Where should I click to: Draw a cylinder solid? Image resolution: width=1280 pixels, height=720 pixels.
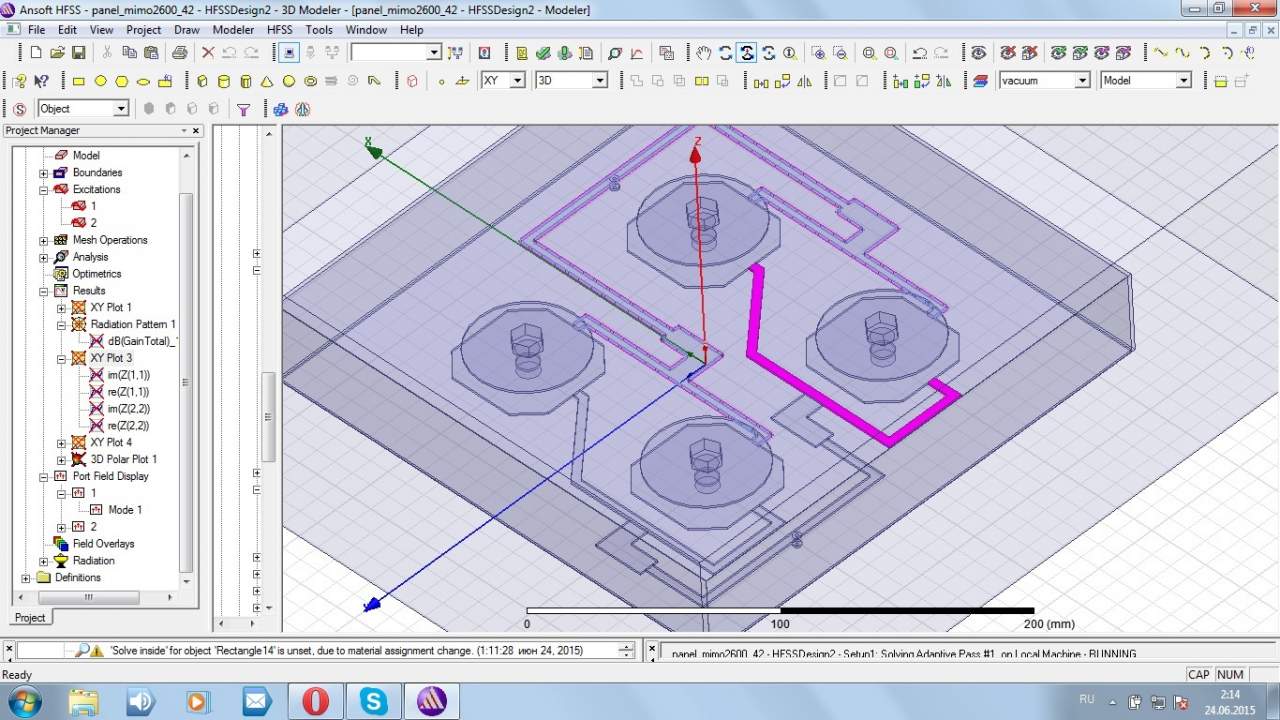pyautogui.click(x=224, y=81)
